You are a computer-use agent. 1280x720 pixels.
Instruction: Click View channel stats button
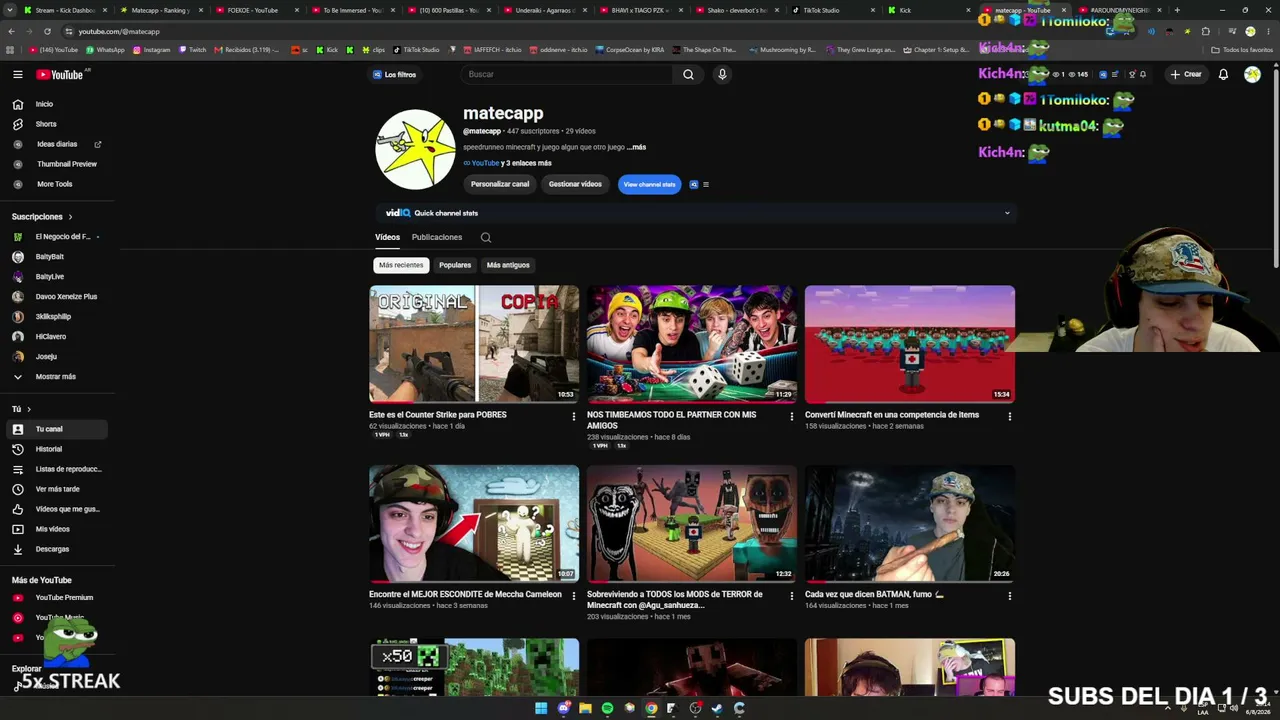coord(649,184)
